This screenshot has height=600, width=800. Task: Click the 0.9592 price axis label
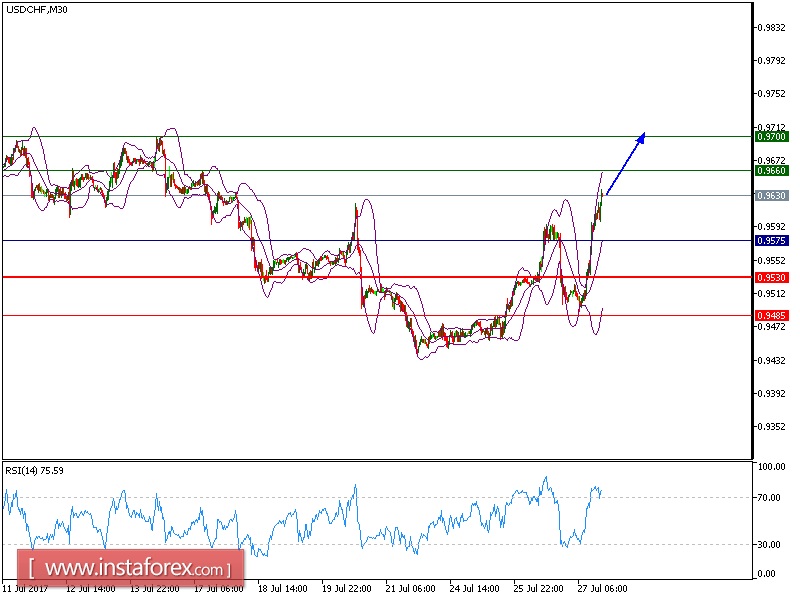771,227
